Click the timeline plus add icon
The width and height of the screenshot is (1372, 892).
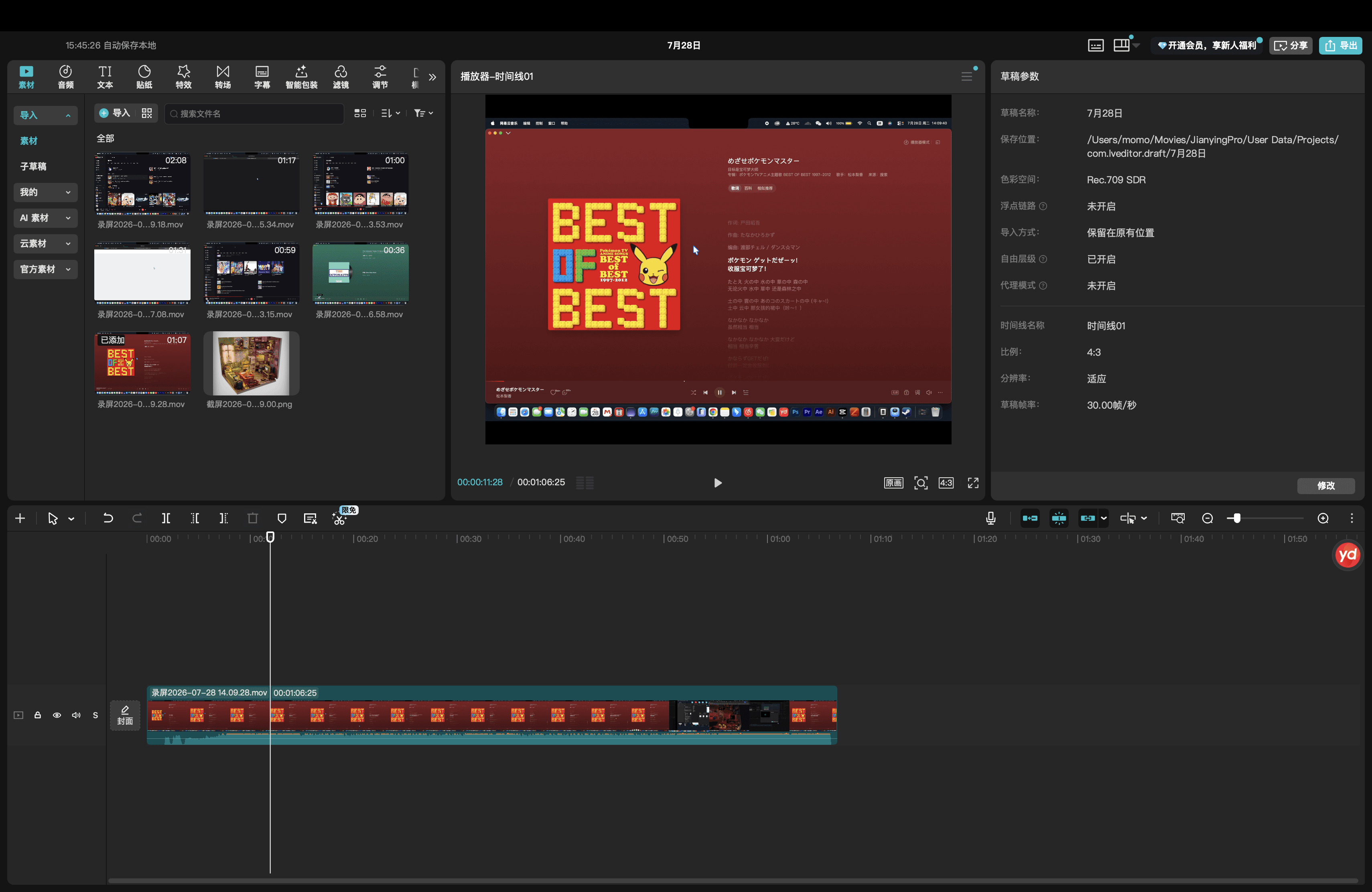[x=20, y=519]
